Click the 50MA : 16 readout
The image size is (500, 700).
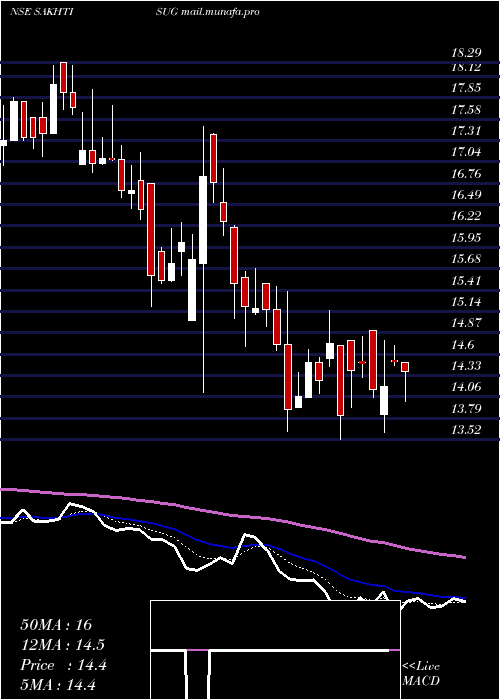[56, 625]
